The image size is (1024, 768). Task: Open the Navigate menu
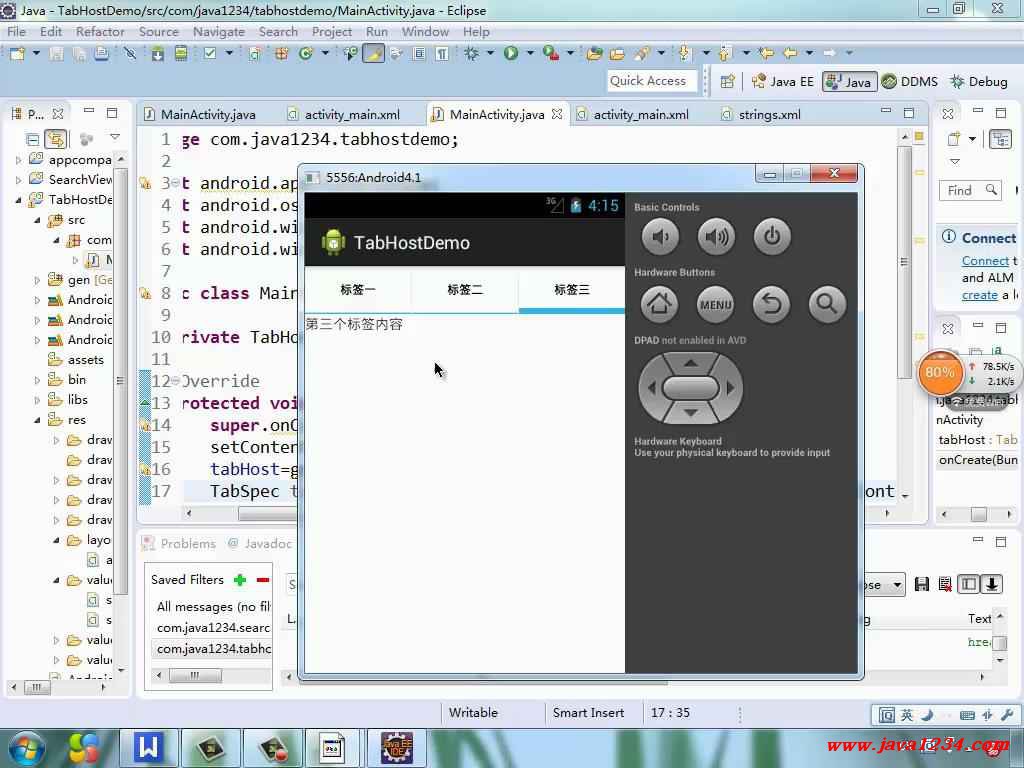[219, 31]
